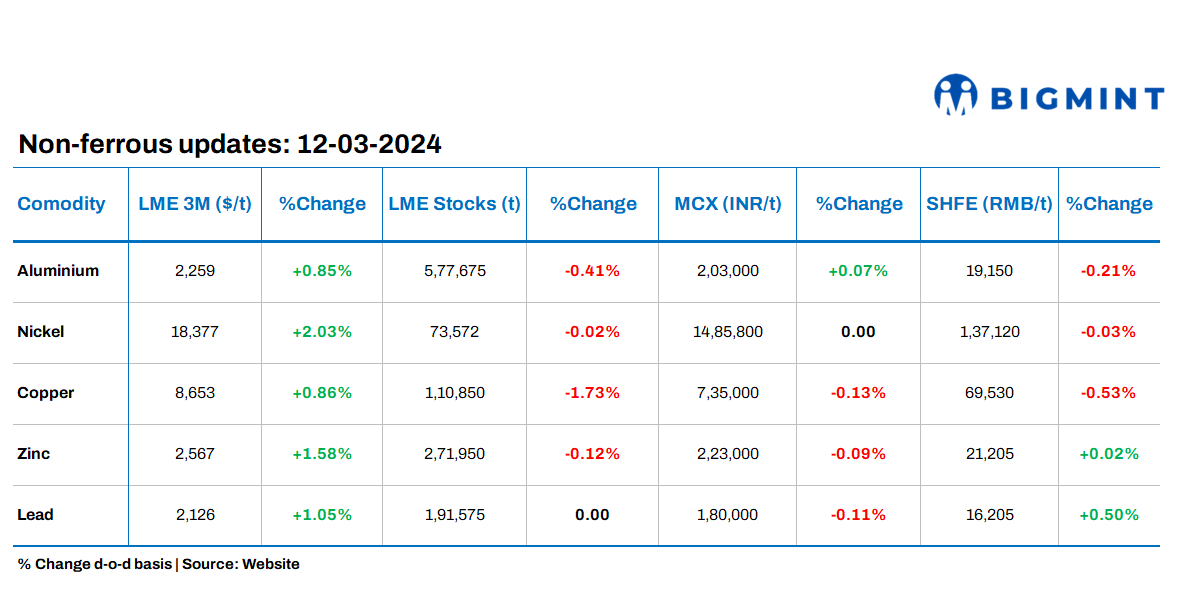Click Copper LME stocks change -1.73%
Viewport: 1200px width, 600px height.
tap(592, 393)
